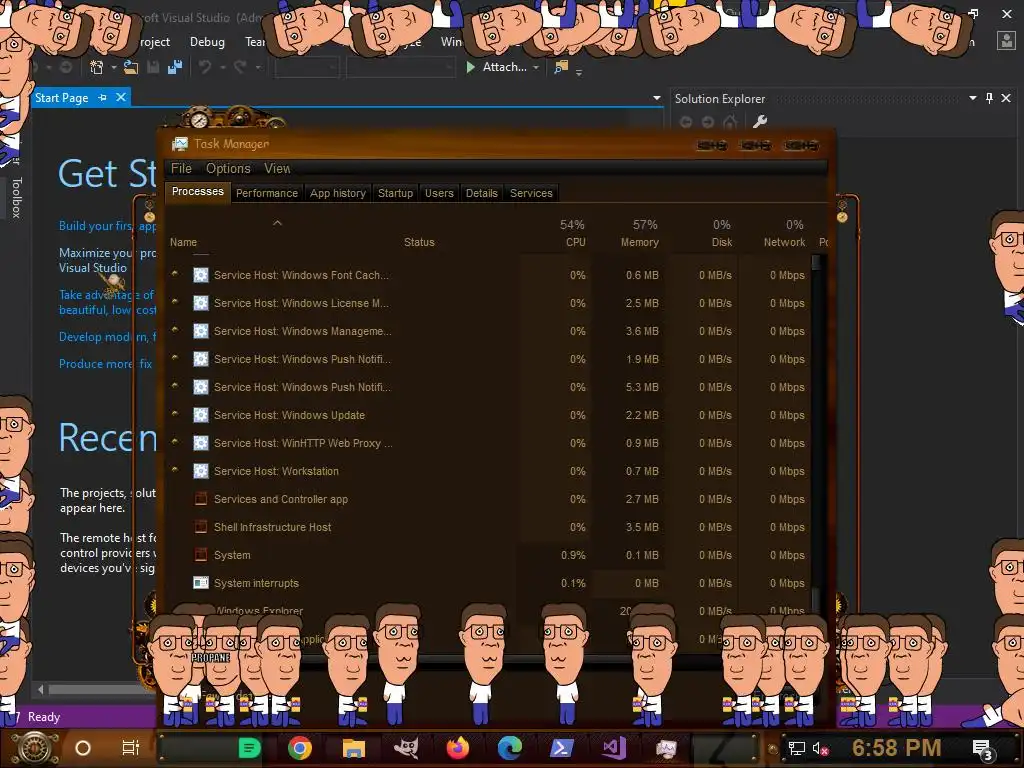1024x768 pixels.
Task: Select the Processes tab
Action: 197,191
